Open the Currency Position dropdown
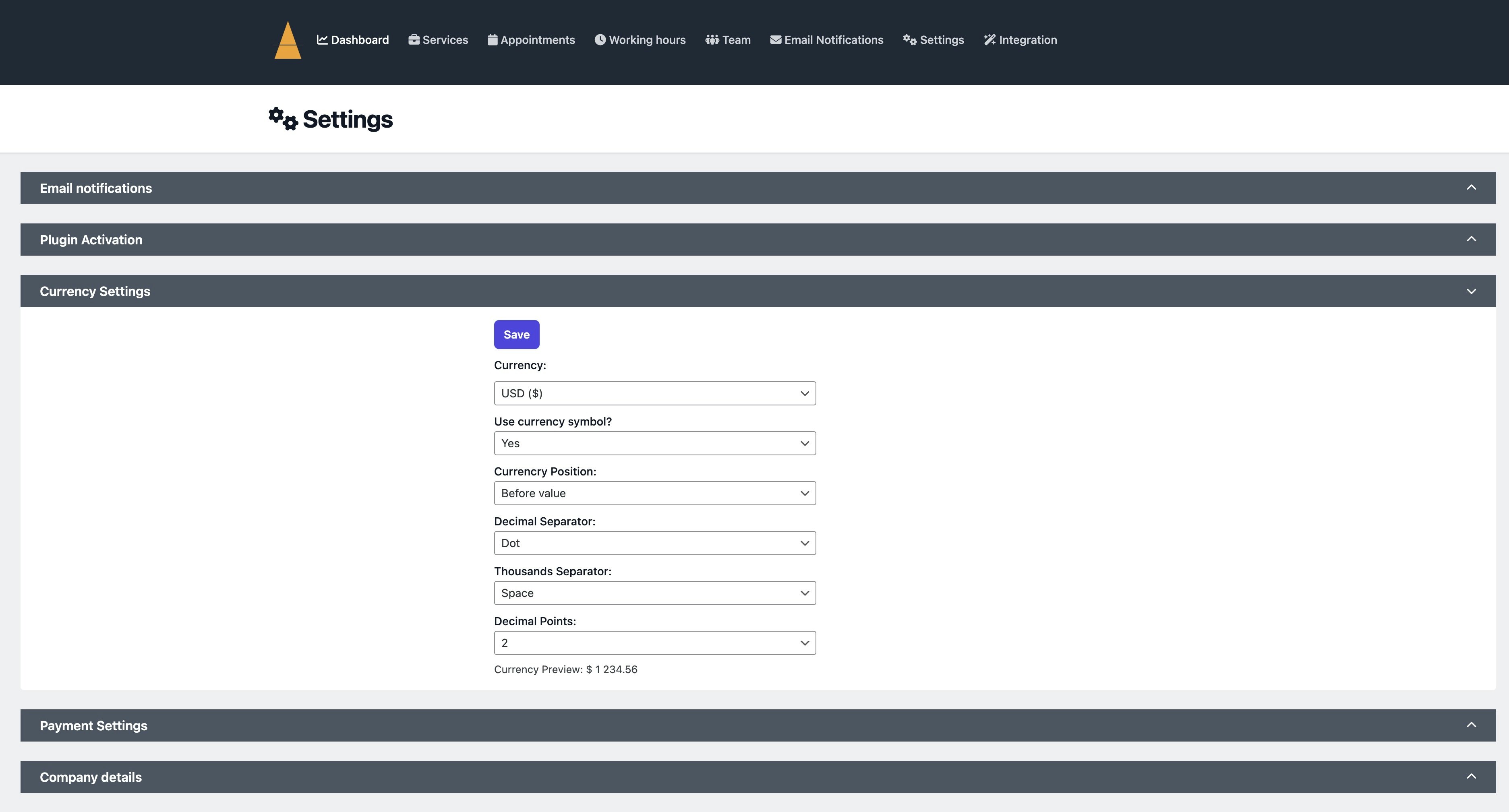The image size is (1509, 812). click(x=655, y=493)
